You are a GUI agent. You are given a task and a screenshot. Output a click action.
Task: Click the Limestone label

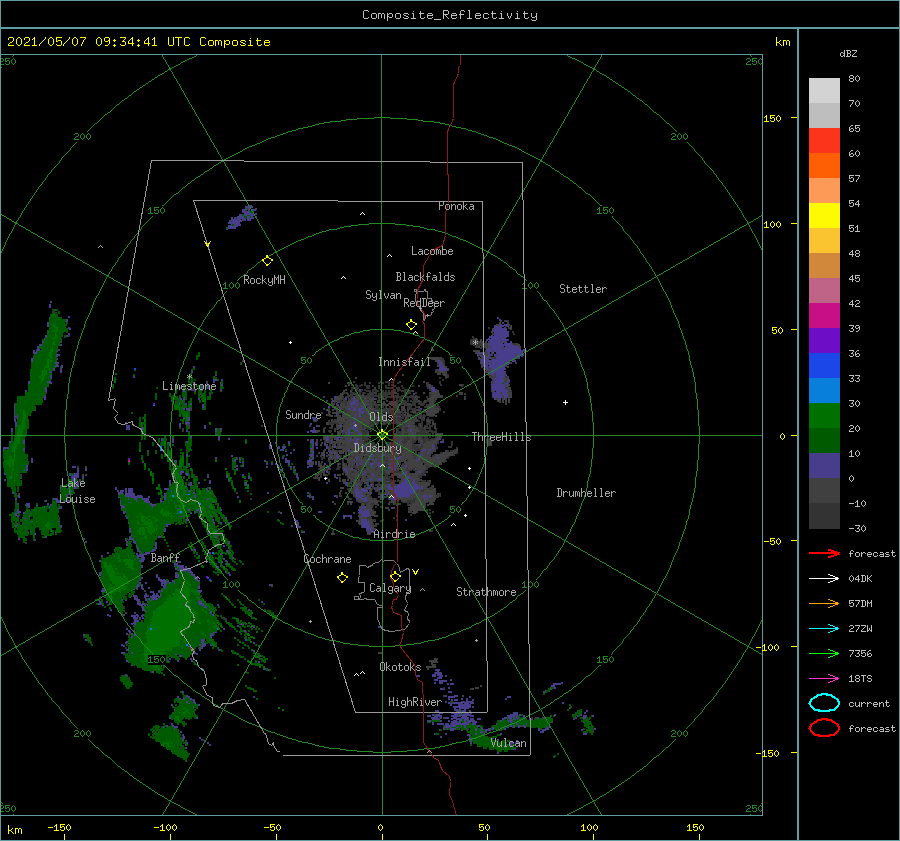coord(189,386)
